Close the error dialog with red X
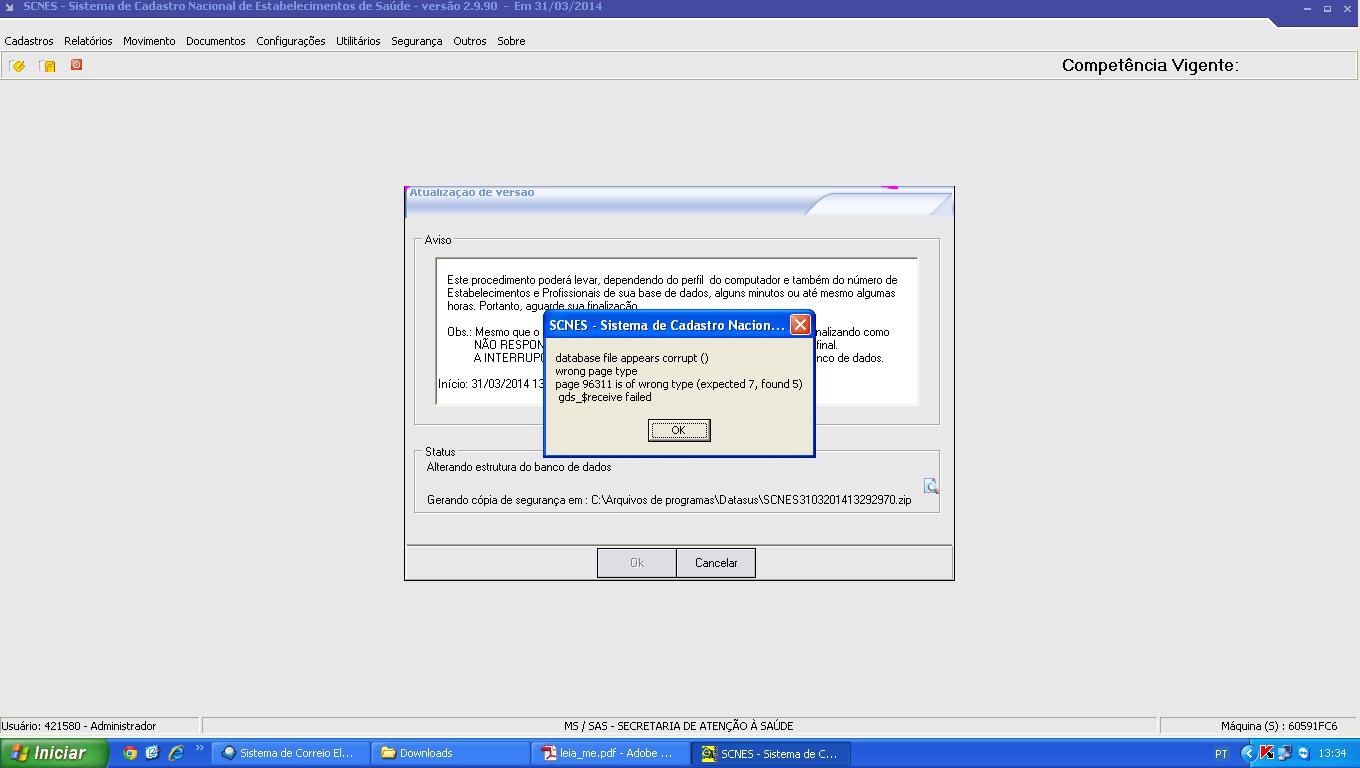Image resolution: width=1360 pixels, height=768 pixels. pos(800,325)
